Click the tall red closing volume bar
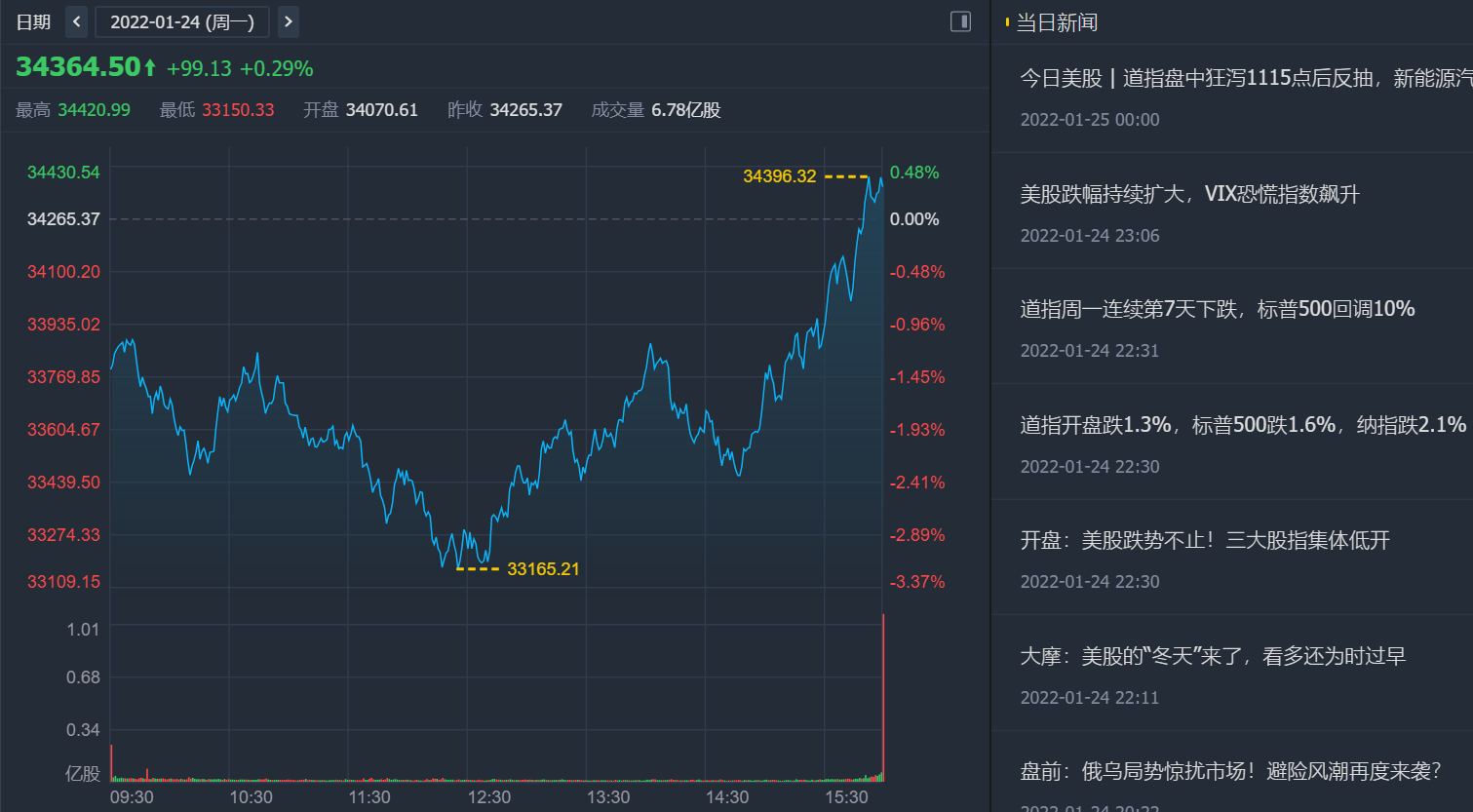 pyautogui.click(x=883, y=697)
